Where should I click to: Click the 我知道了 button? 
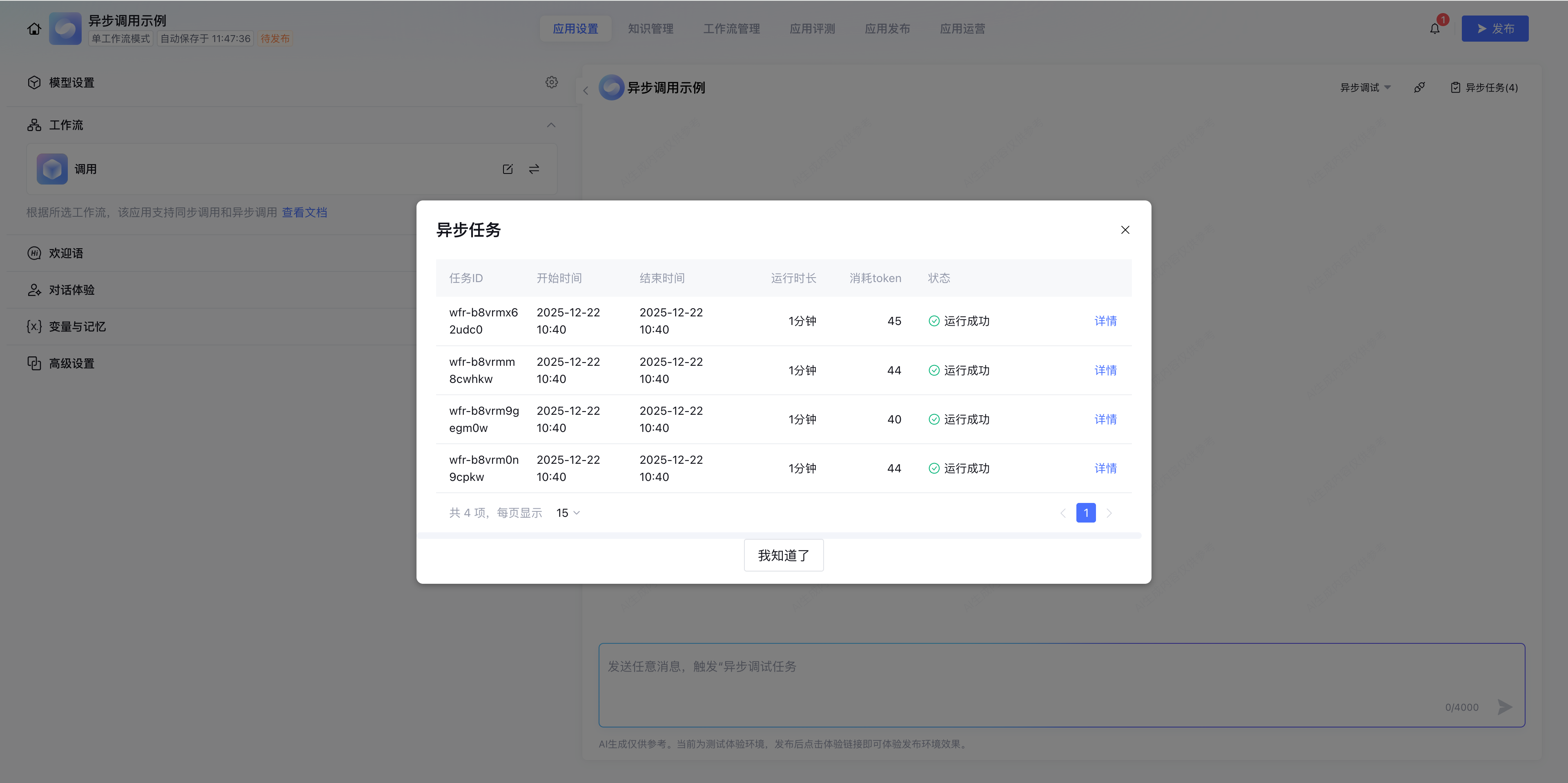(784, 556)
